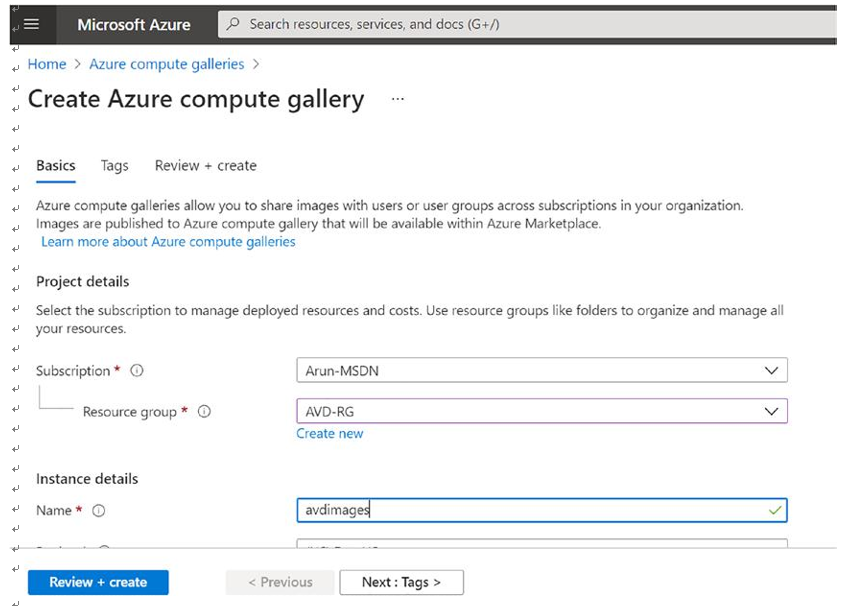The image size is (843, 606).
Task: Show info tooltip for Subscription
Action: click(137, 370)
